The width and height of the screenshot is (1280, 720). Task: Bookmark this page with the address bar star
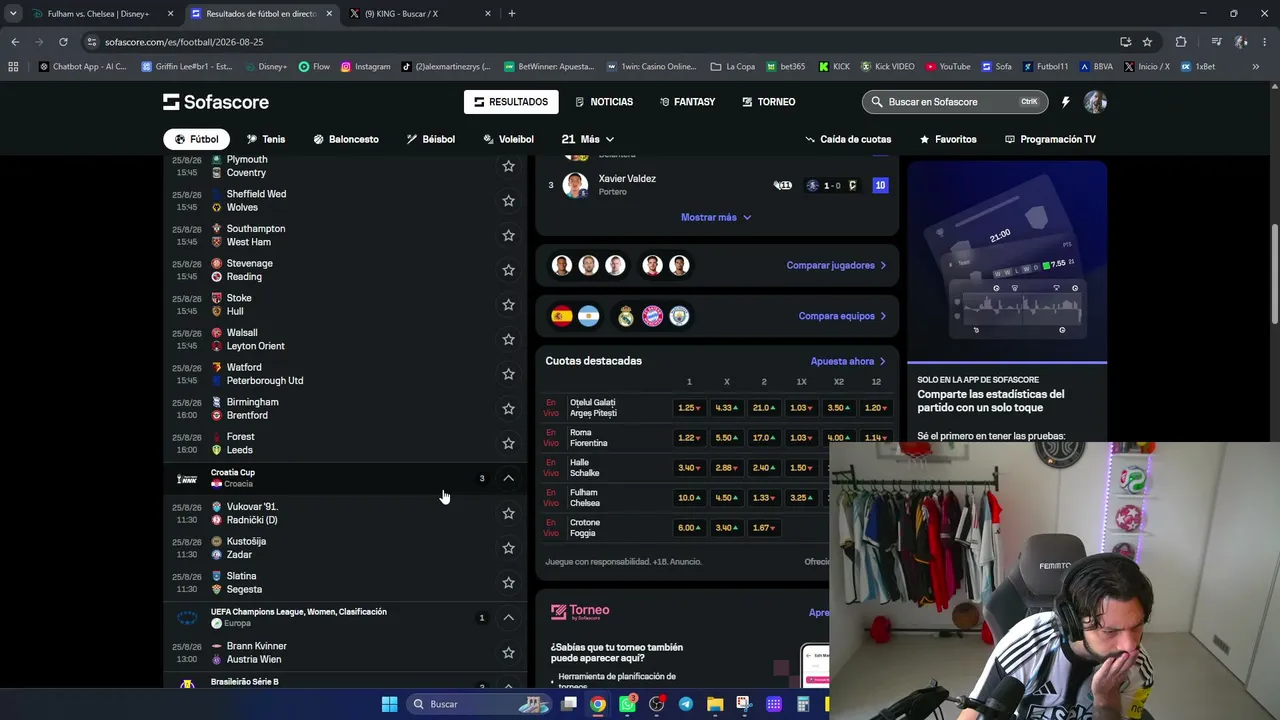click(1147, 42)
